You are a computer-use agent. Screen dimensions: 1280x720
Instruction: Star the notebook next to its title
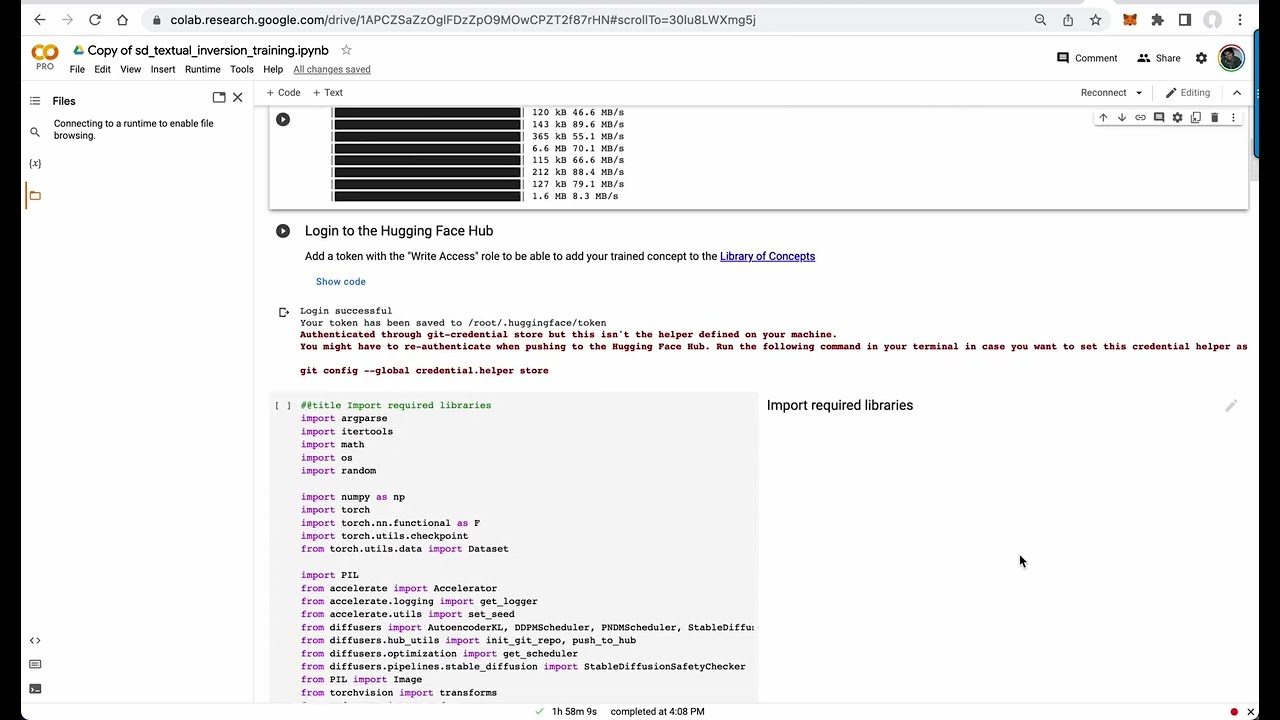[346, 50]
